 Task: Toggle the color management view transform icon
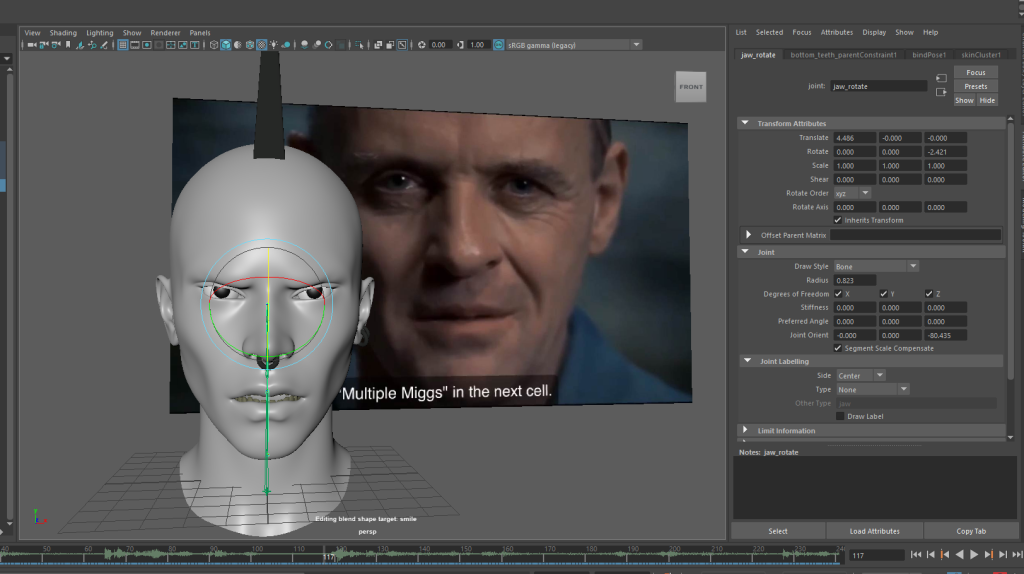tap(498, 45)
